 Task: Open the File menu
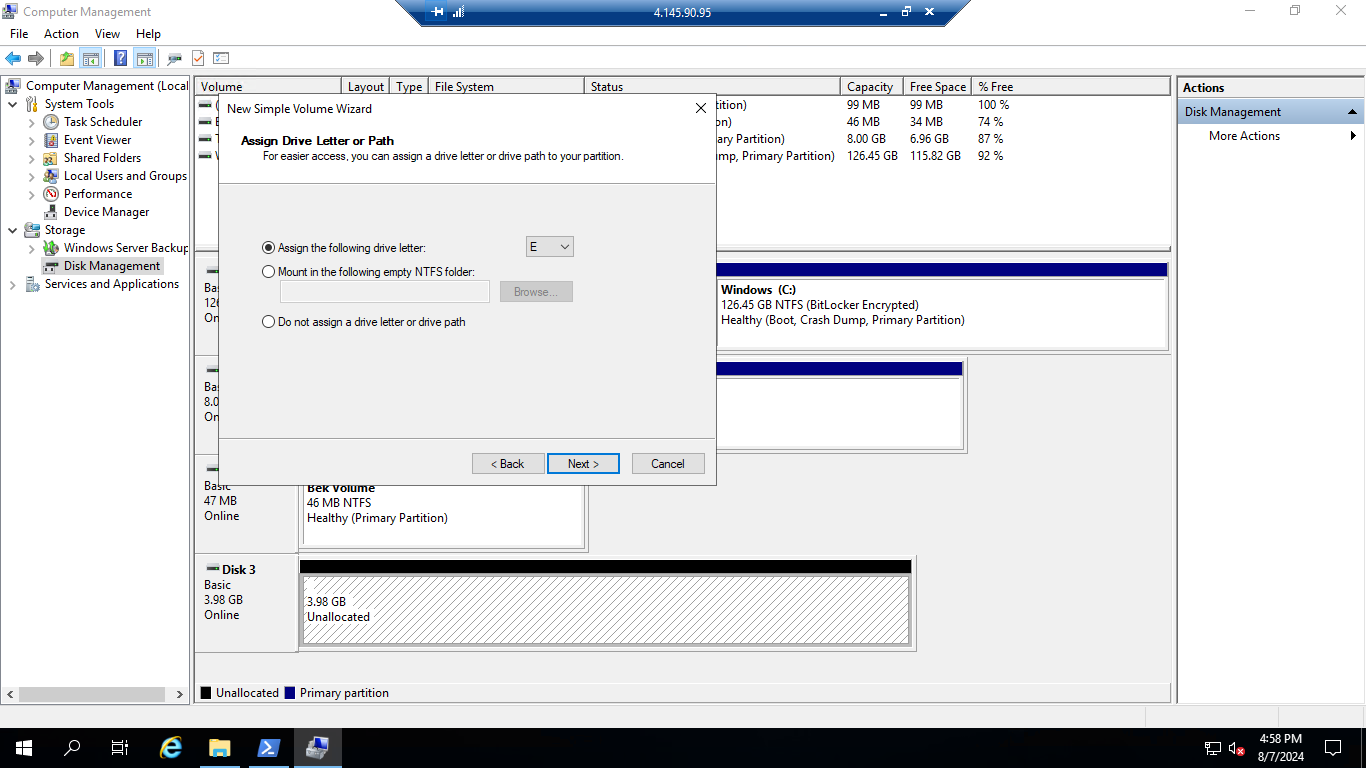pyautogui.click(x=19, y=34)
